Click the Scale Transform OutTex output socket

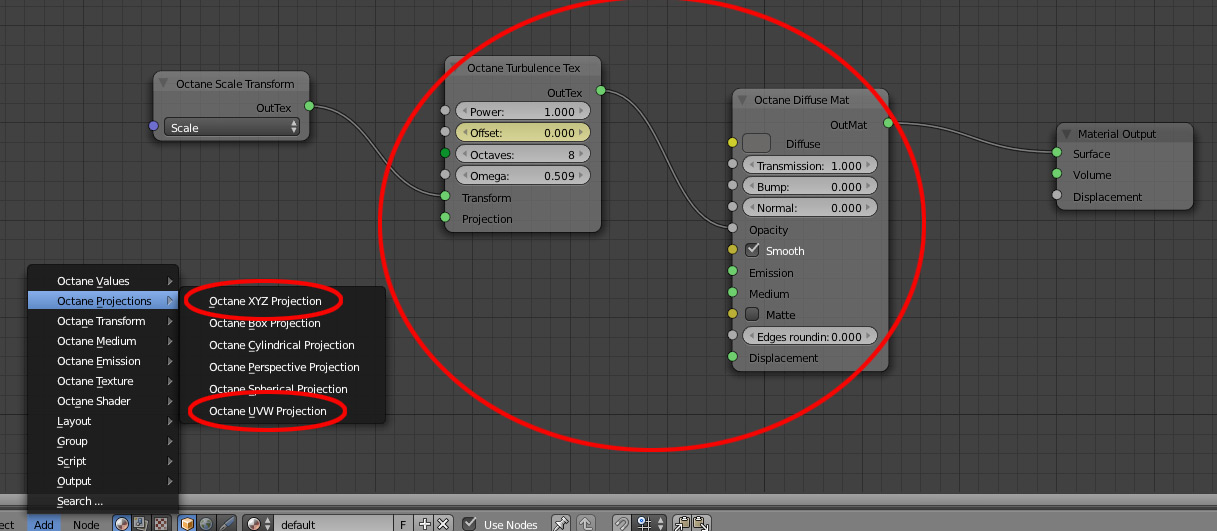[309, 106]
